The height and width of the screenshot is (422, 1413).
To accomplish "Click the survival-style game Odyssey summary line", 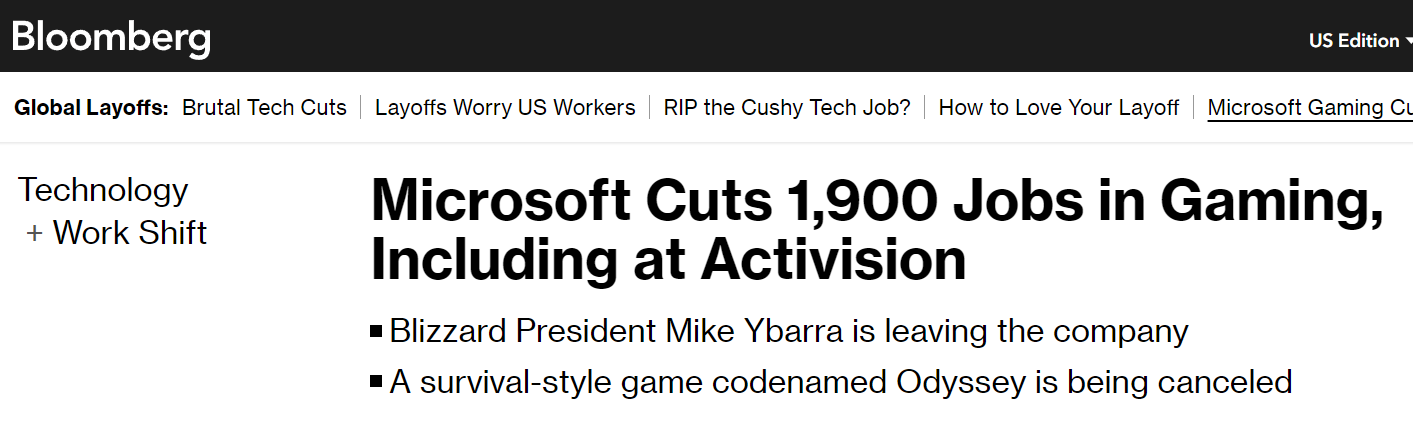I will click(840, 381).
